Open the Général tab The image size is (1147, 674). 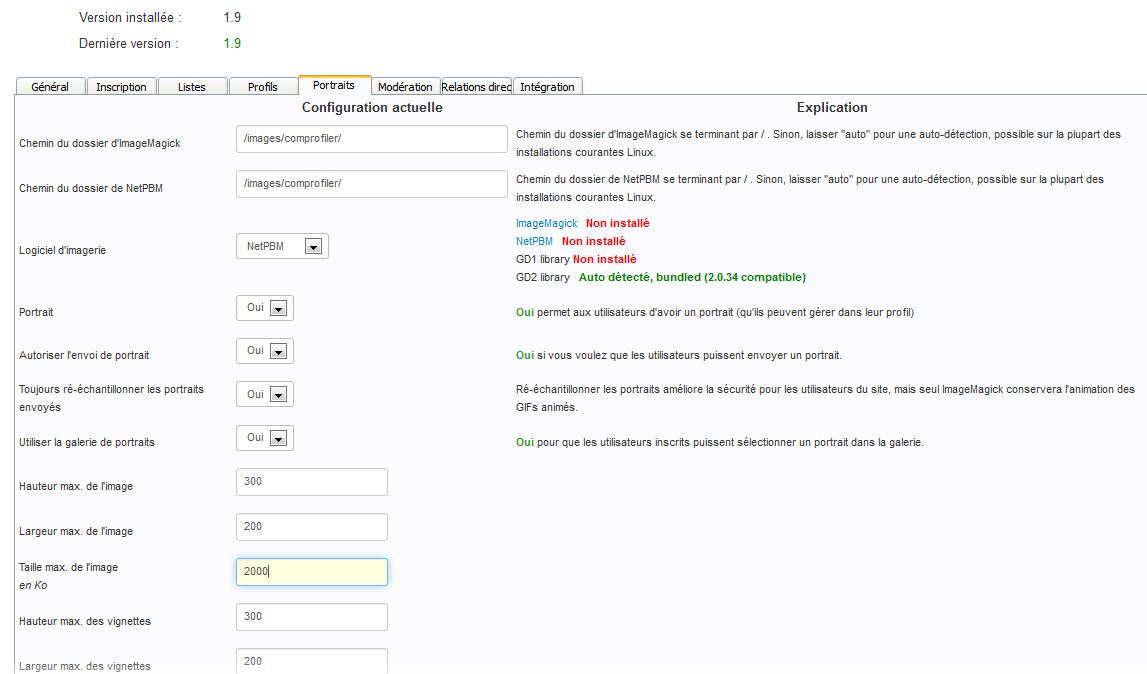point(50,87)
